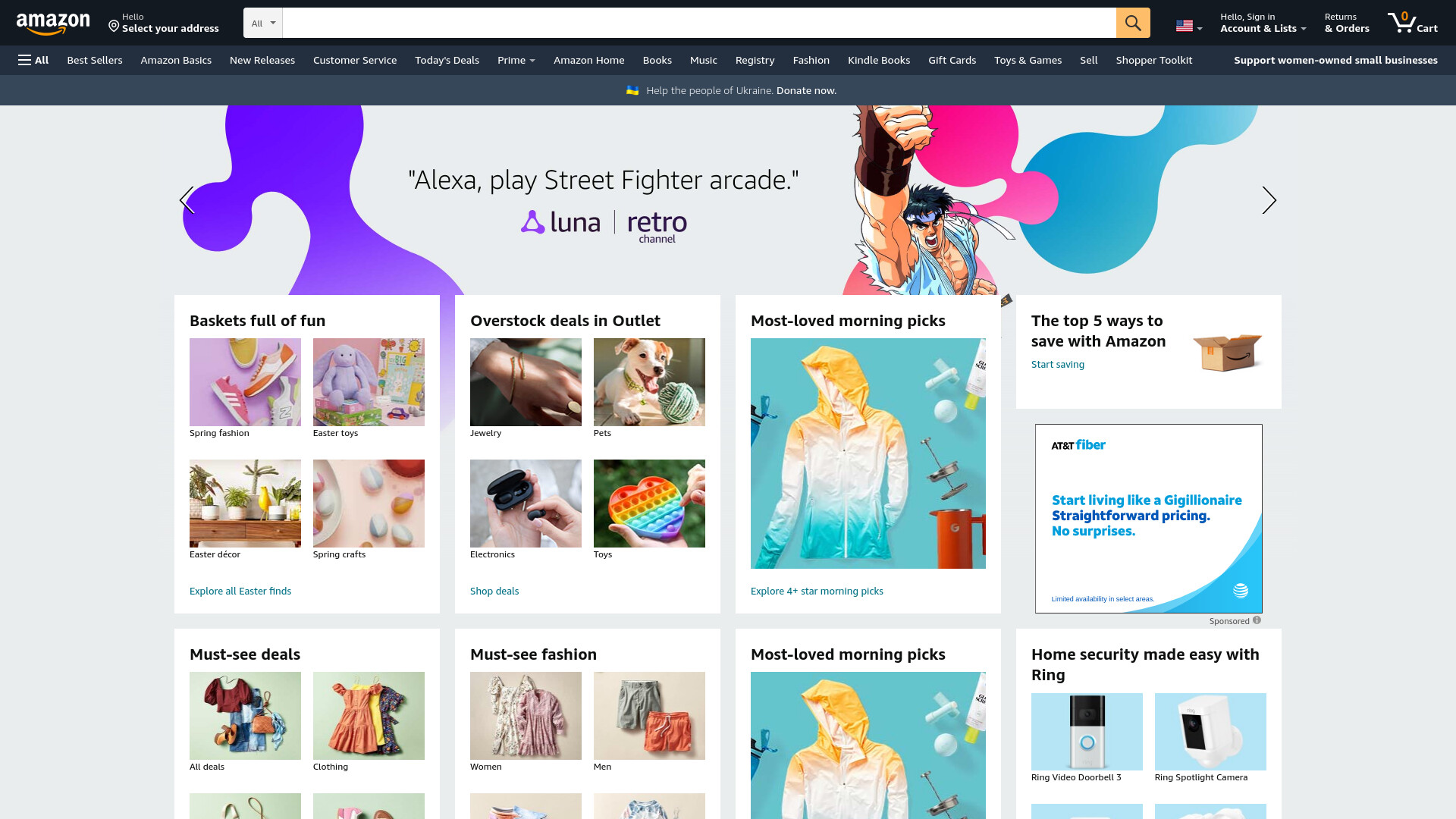1456x819 pixels.
Task: Open Easter décor thumbnail
Action: point(245,504)
